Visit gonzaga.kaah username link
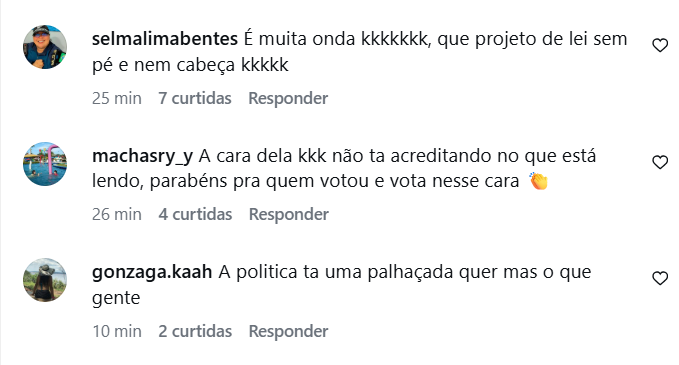 click(152, 273)
